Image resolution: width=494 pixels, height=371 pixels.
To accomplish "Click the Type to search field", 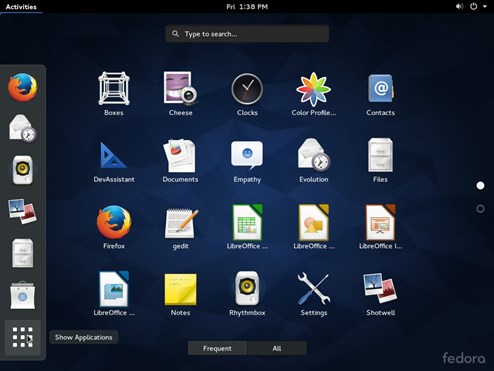I will (x=247, y=34).
